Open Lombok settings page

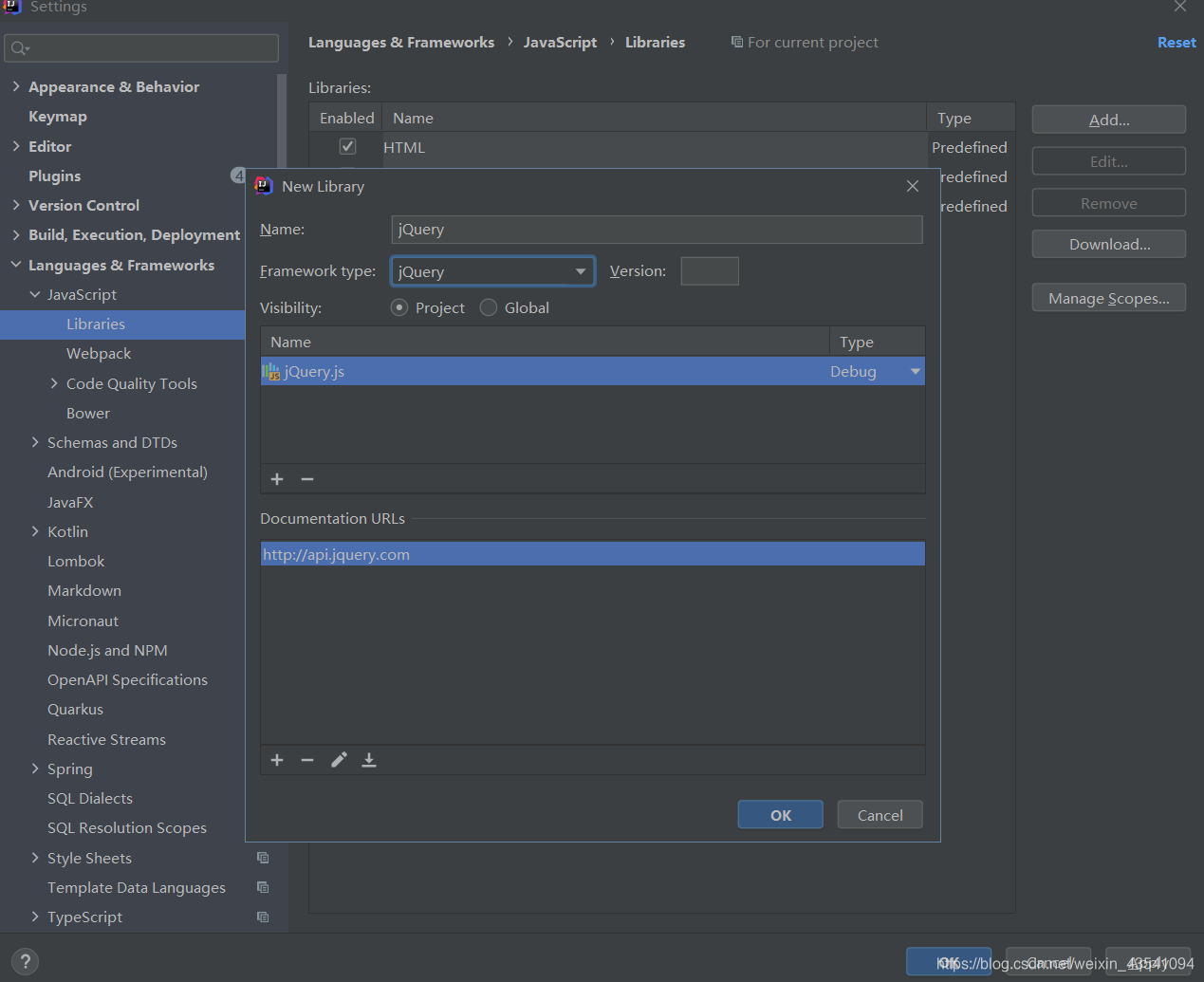point(76,561)
